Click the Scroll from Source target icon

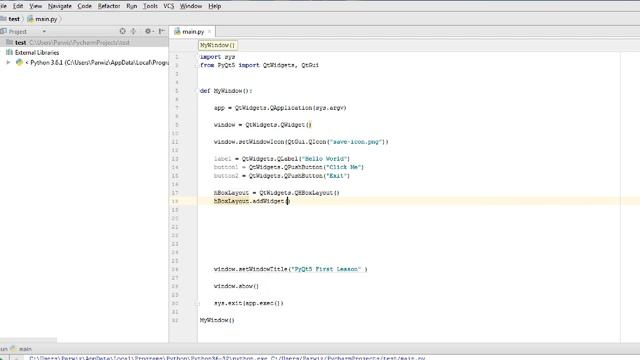(122, 31)
